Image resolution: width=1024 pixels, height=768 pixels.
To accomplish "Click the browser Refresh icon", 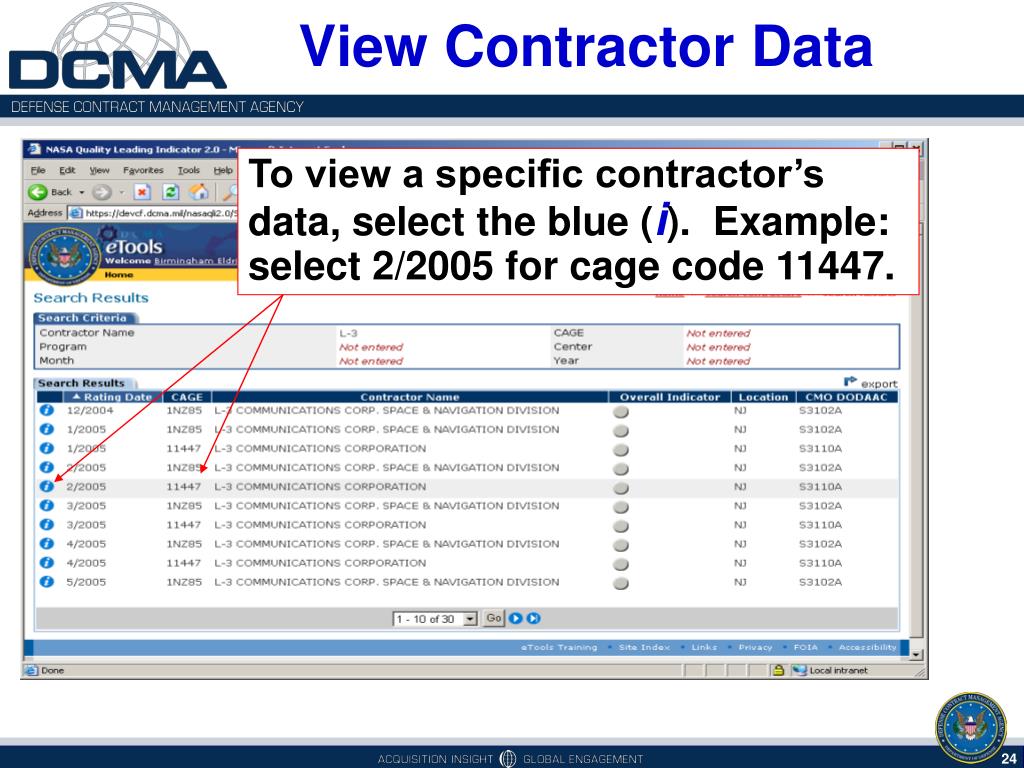I will [x=170, y=192].
